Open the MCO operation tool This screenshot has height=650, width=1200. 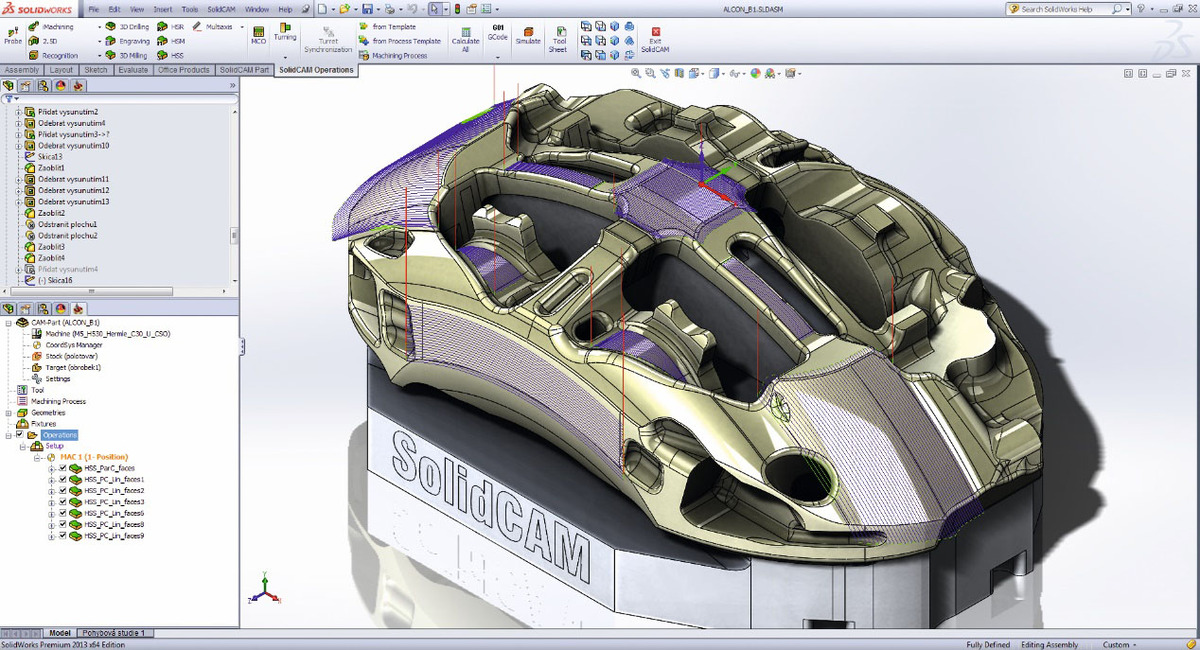(x=258, y=32)
